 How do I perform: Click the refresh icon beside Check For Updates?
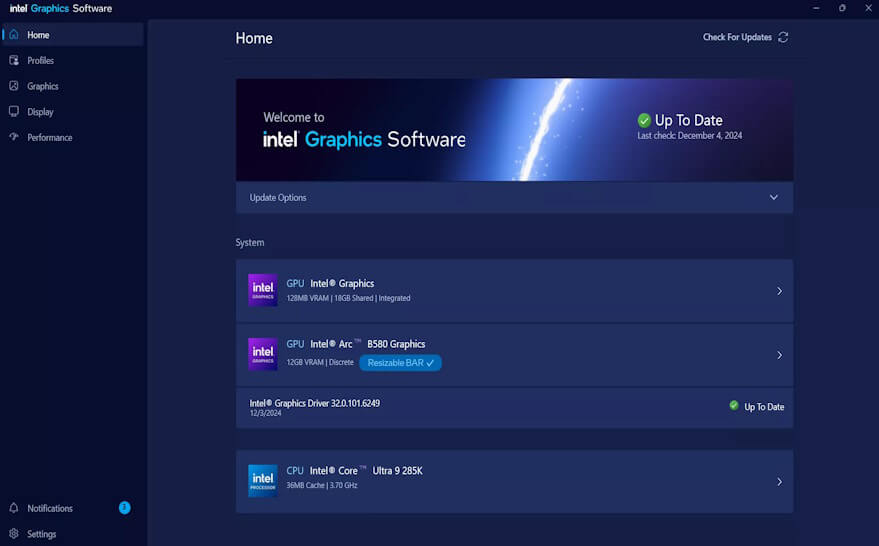pos(783,37)
